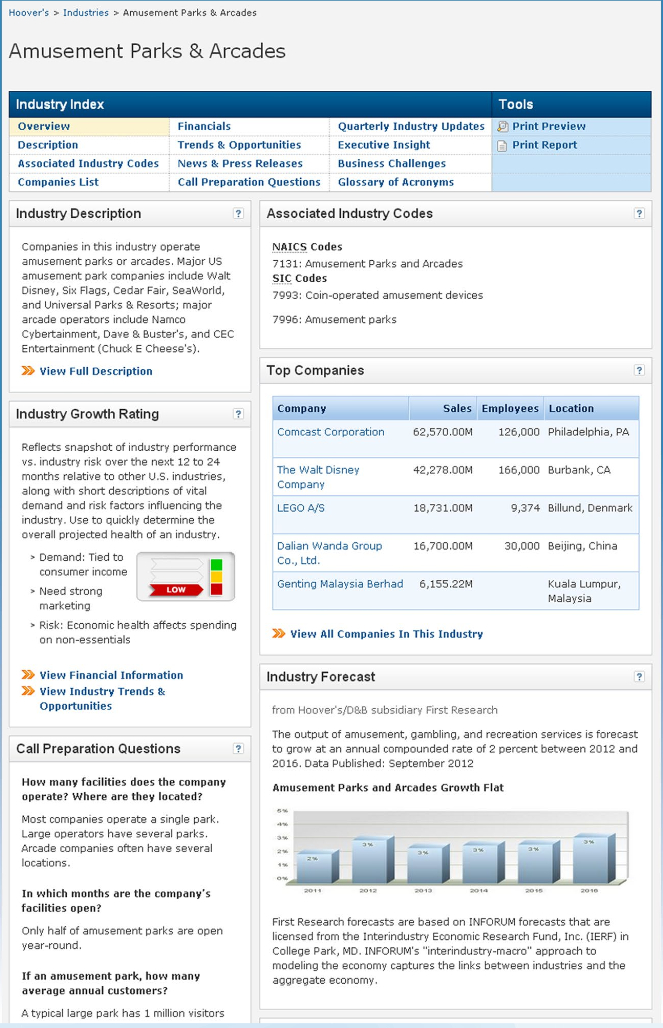Select the Financials index item
The height and width of the screenshot is (1028, 663).
point(204,127)
